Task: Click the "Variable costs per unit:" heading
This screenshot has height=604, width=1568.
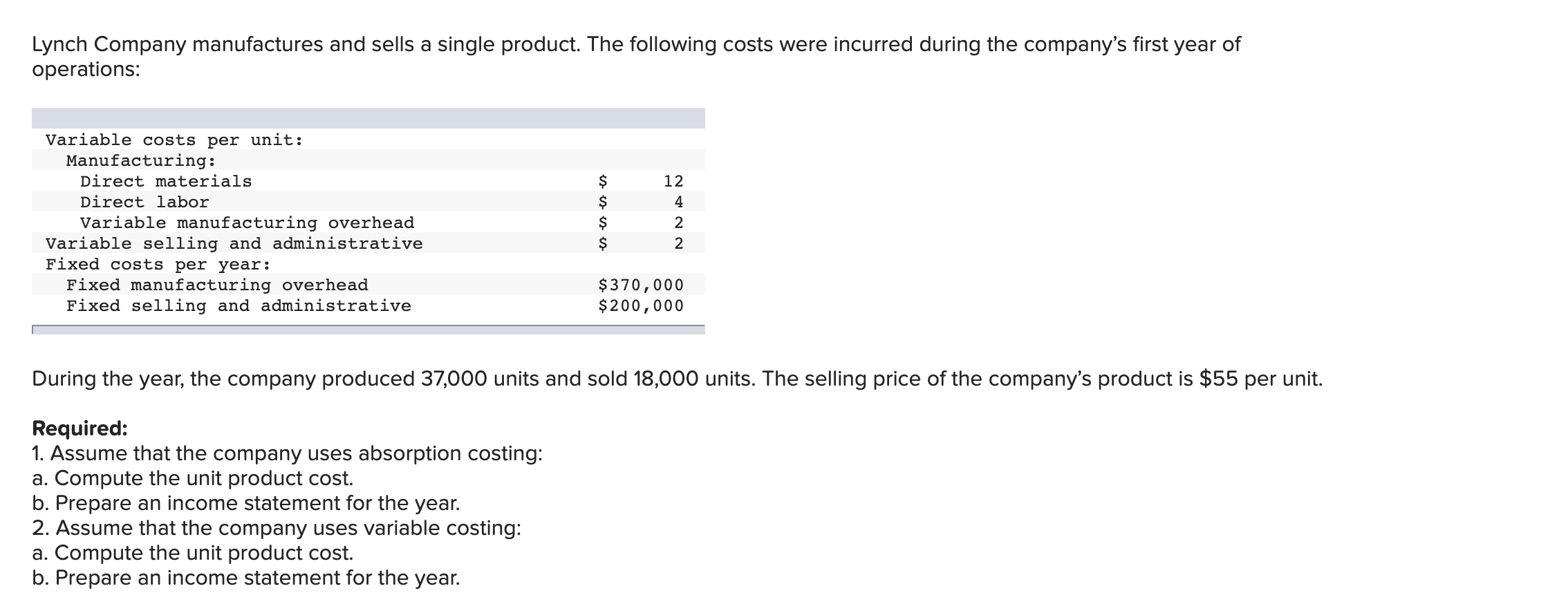Action: 174,140
